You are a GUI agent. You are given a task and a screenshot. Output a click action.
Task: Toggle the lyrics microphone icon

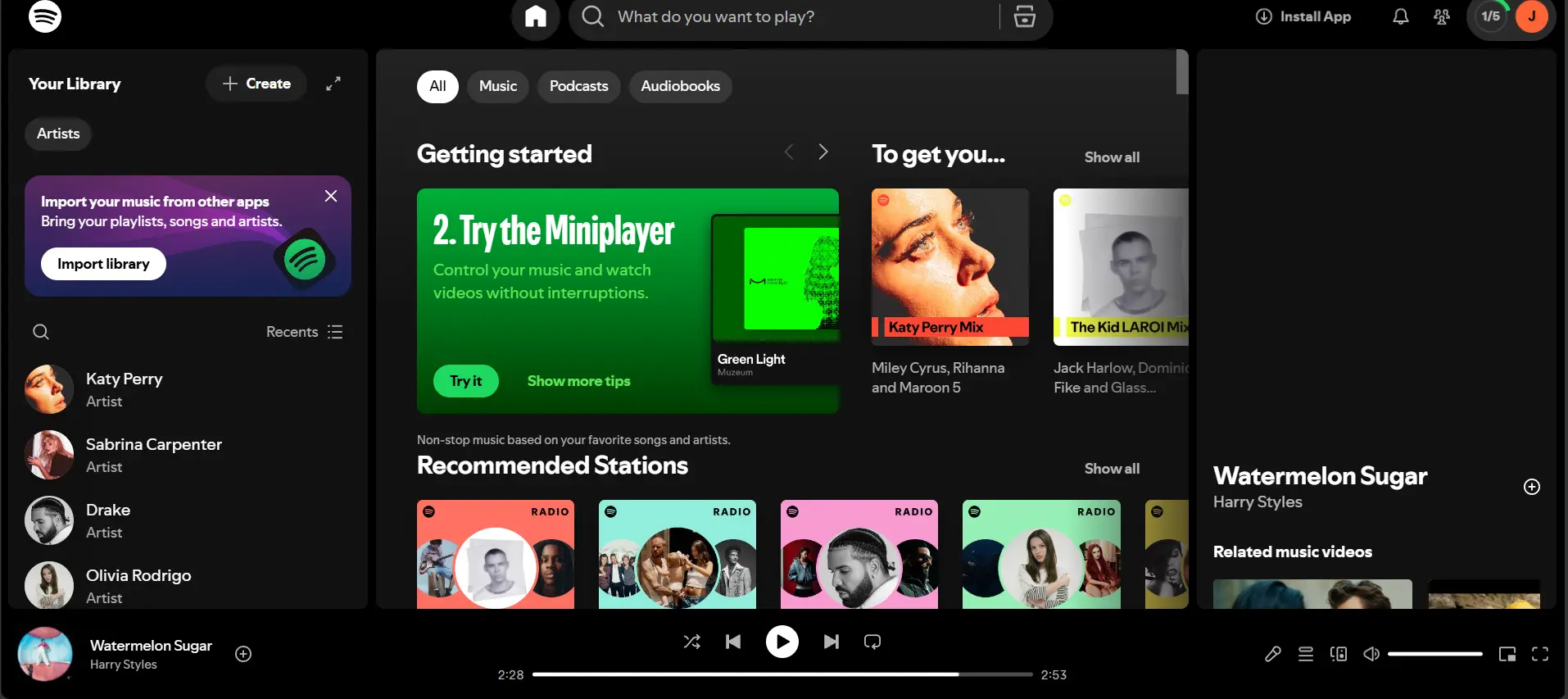1273,654
